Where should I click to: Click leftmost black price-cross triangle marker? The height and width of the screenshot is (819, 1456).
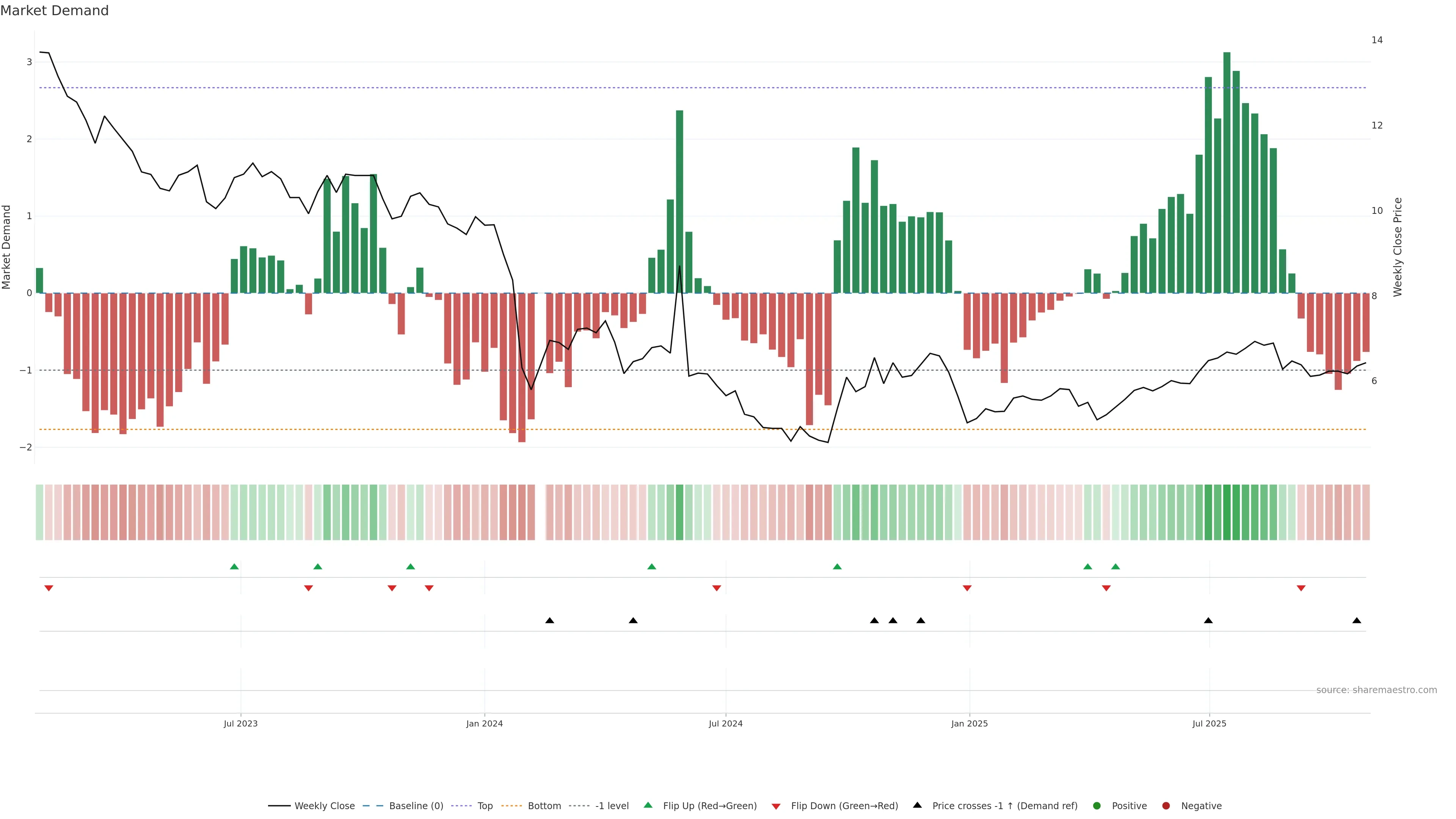click(x=549, y=621)
